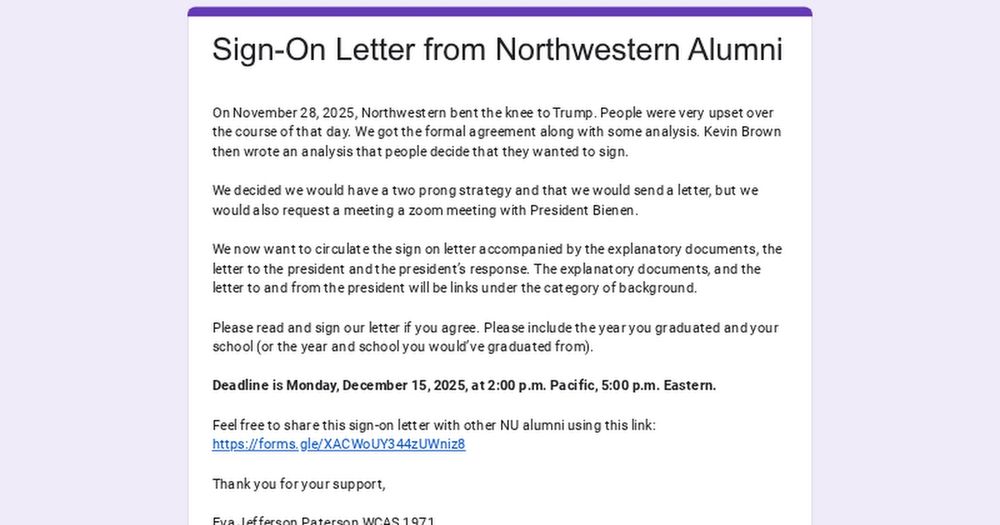Click the "Feel free to share" line
Viewport: 1000px width, 525px height.
433,425
